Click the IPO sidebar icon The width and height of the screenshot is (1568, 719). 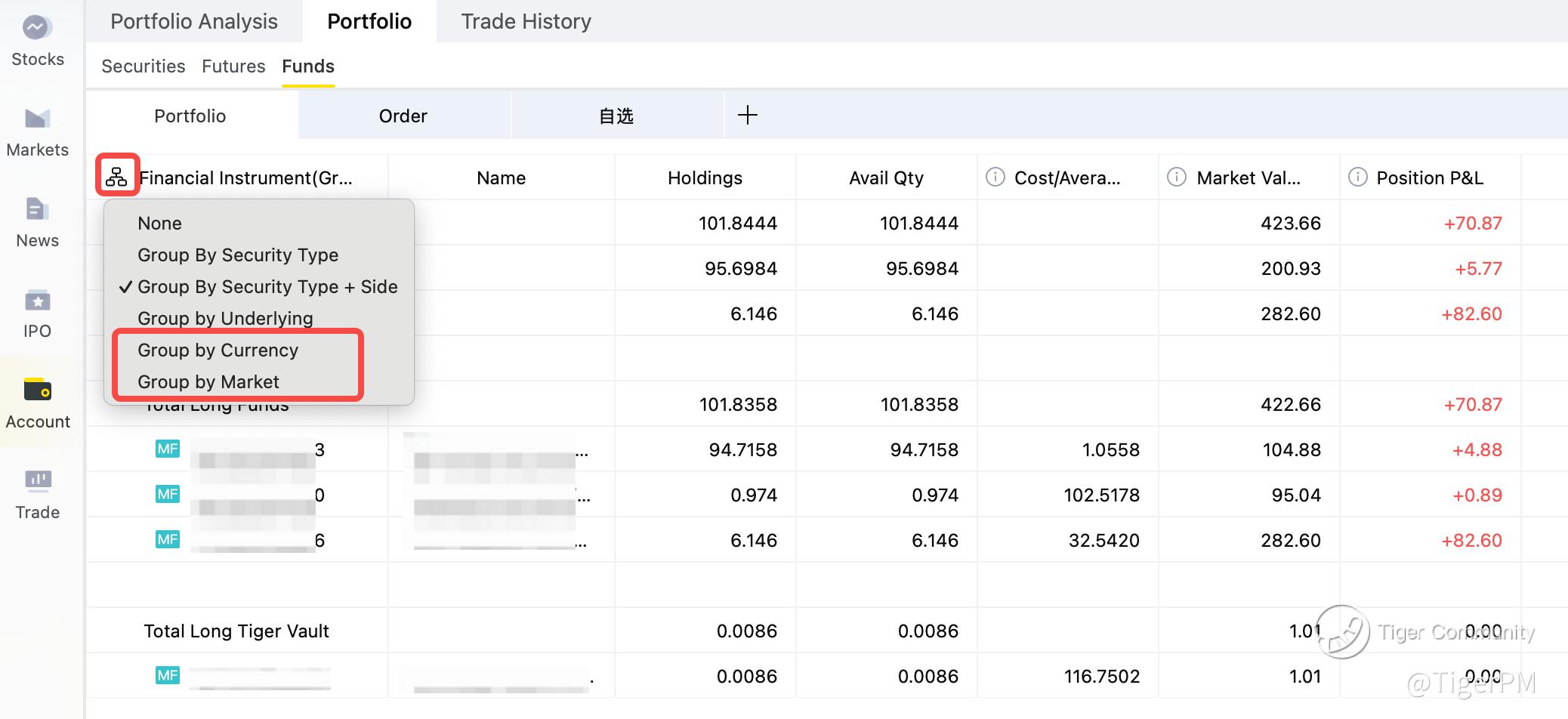pyautogui.click(x=37, y=301)
